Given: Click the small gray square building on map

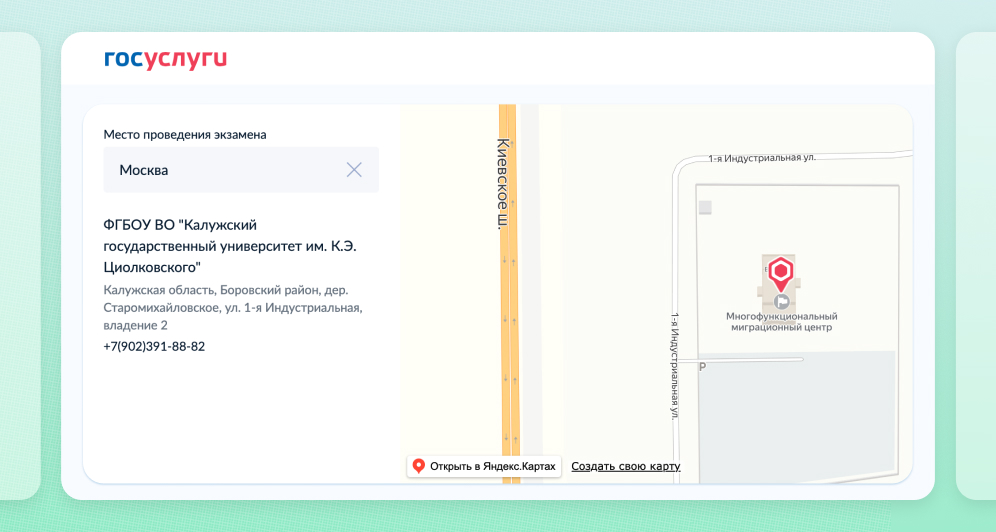Looking at the screenshot, I should [706, 207].
